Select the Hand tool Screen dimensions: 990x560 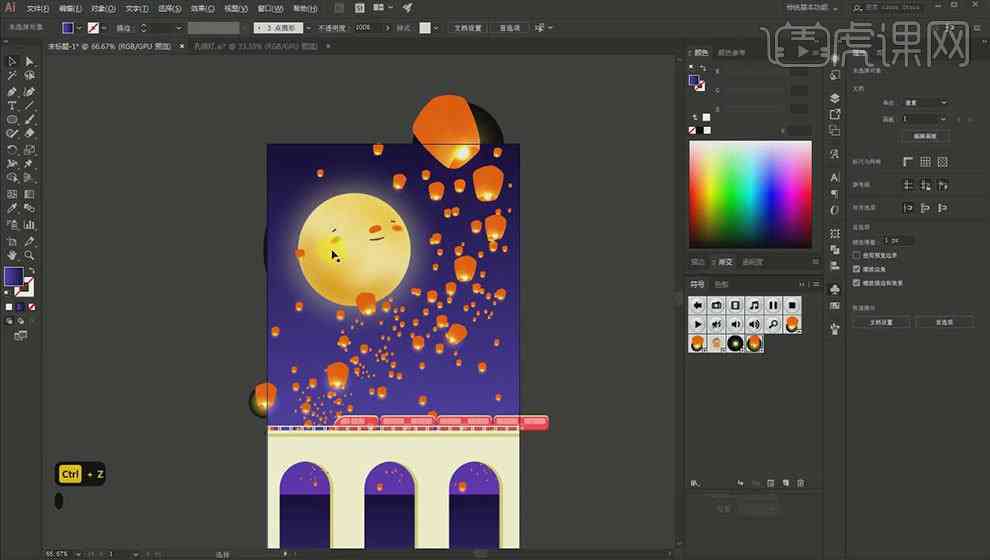coord(12,255)
